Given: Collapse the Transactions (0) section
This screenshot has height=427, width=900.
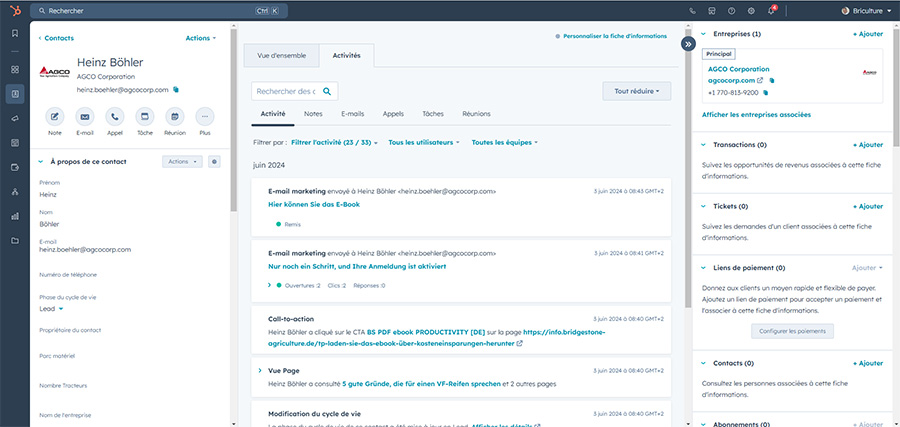Looking at the screenshot, I should coord(704,145).
